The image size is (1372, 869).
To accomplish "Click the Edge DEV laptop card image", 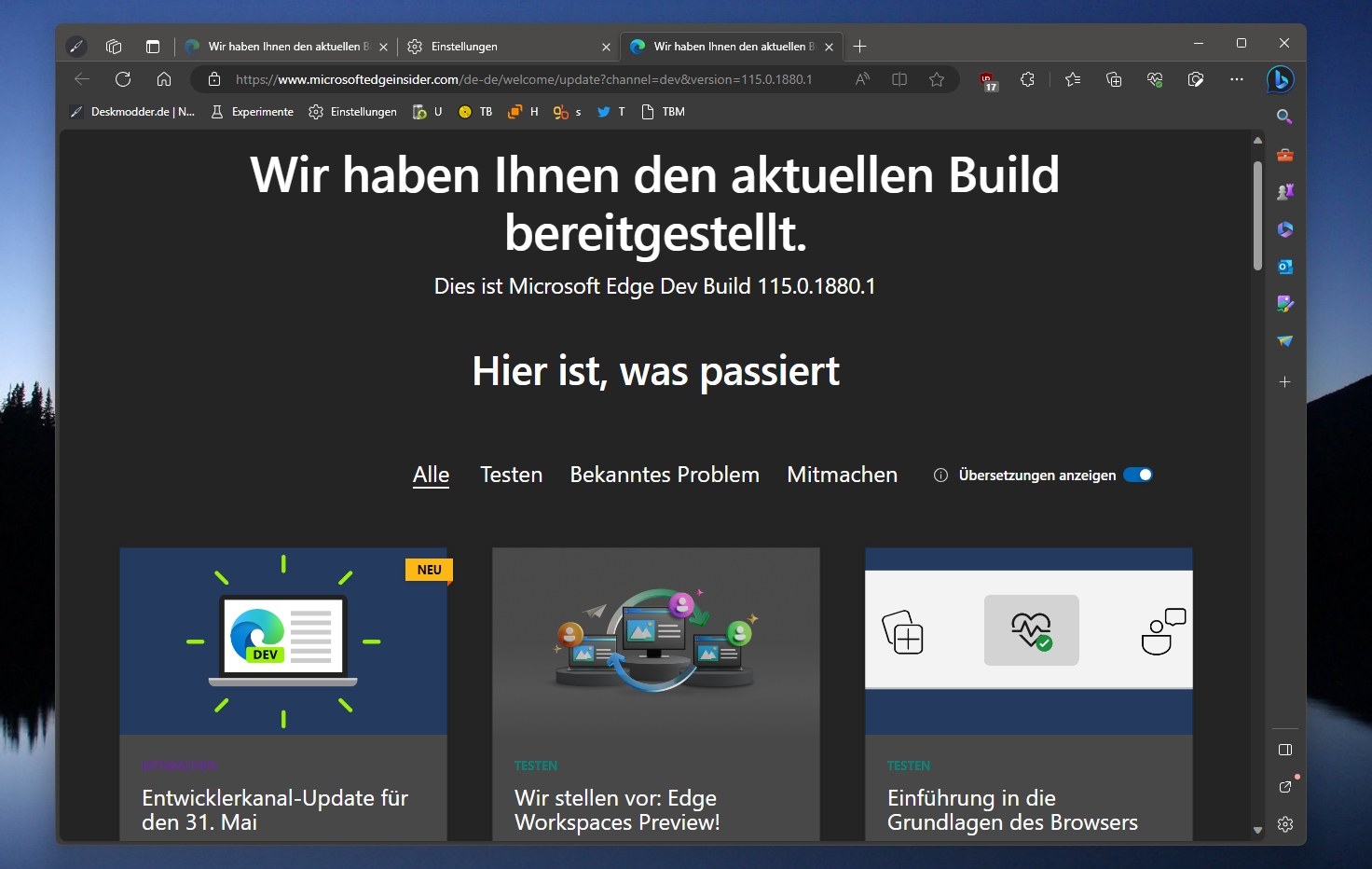I will [x=283, y=641].
